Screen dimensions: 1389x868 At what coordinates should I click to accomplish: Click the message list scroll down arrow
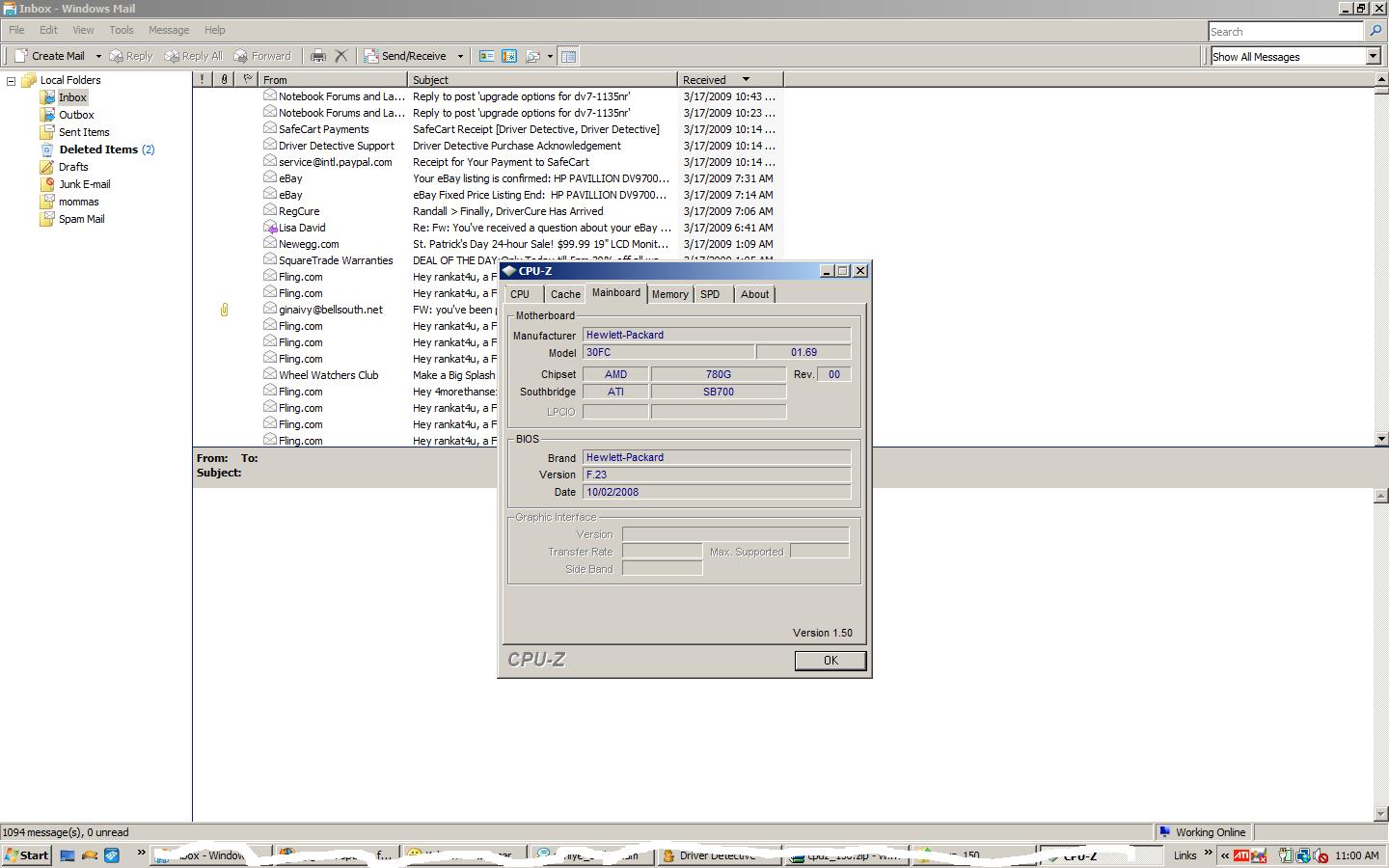coord(1381,439)
